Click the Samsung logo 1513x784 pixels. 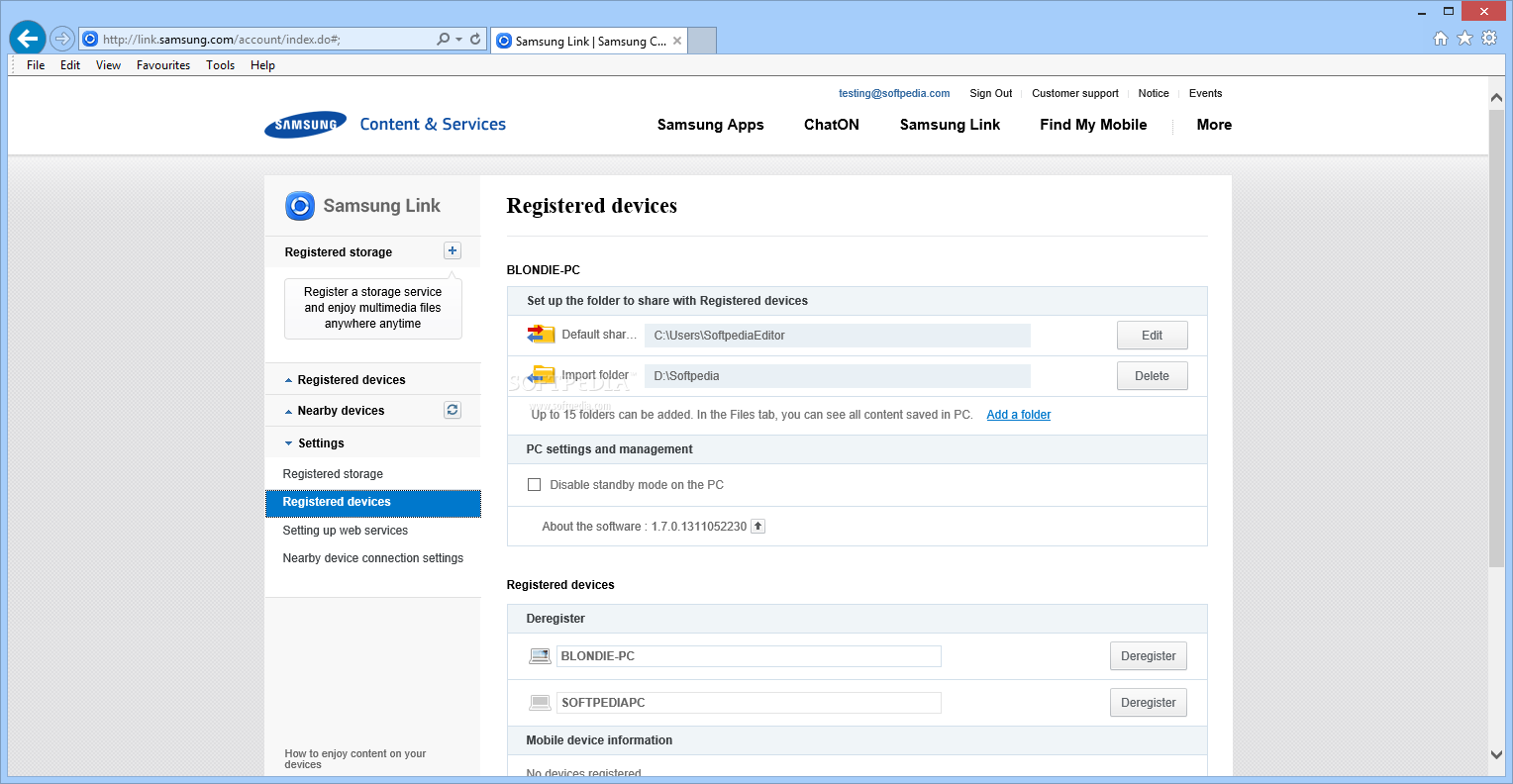coord(305,125)
